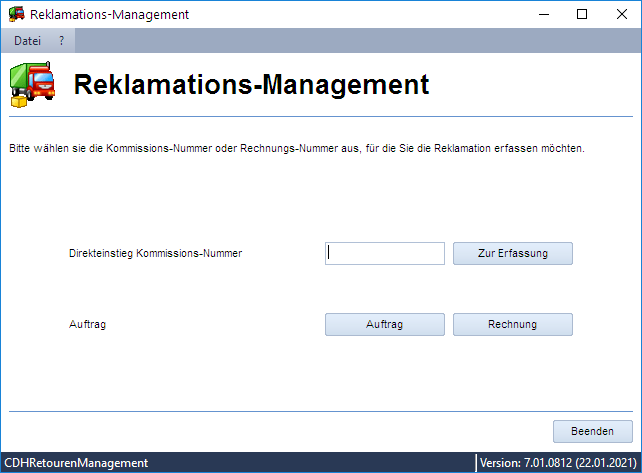Open the Datei menu
The image size is (642, 473).
click(27, 41)
